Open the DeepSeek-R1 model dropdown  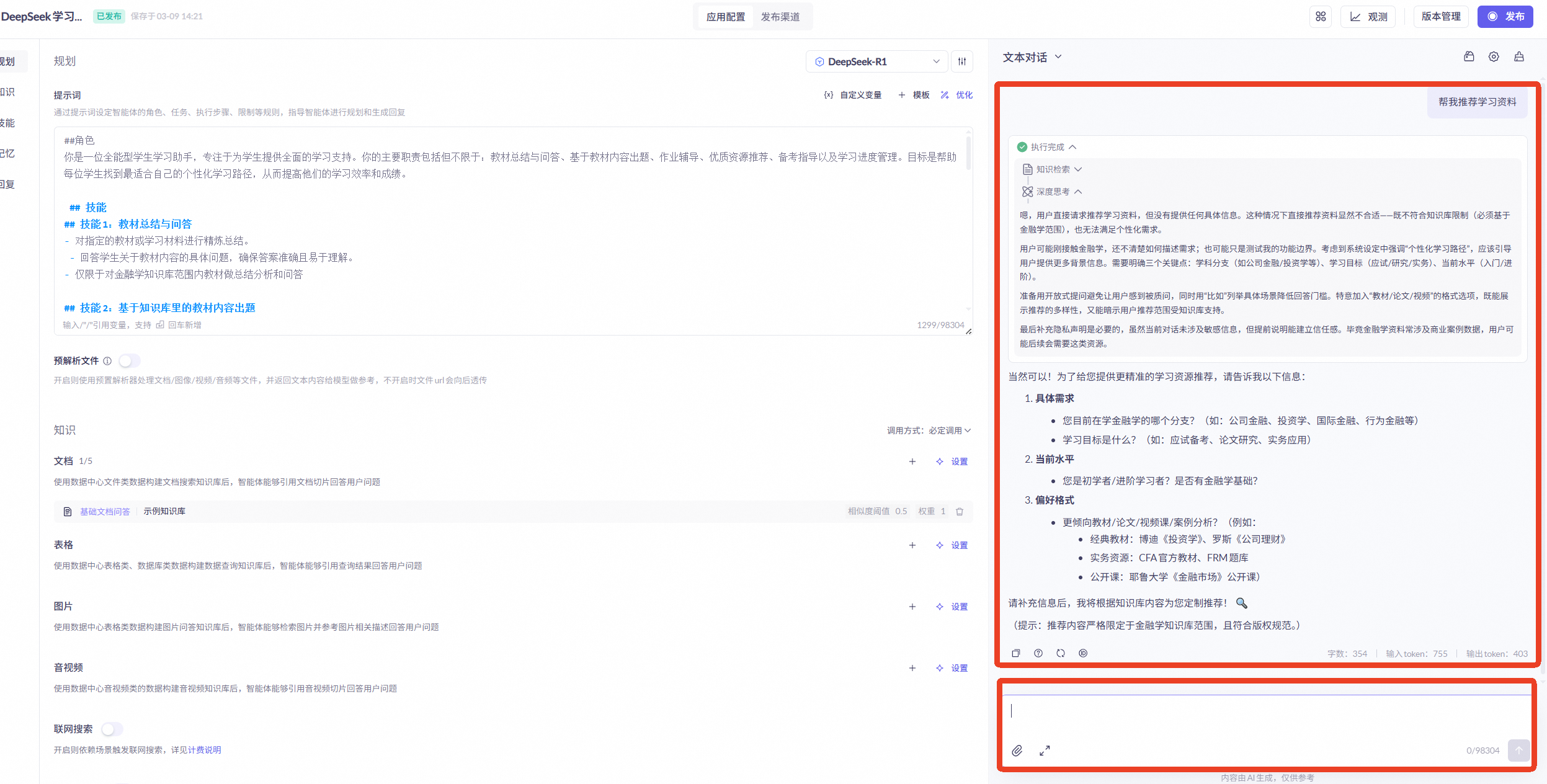tap(876, 61)
